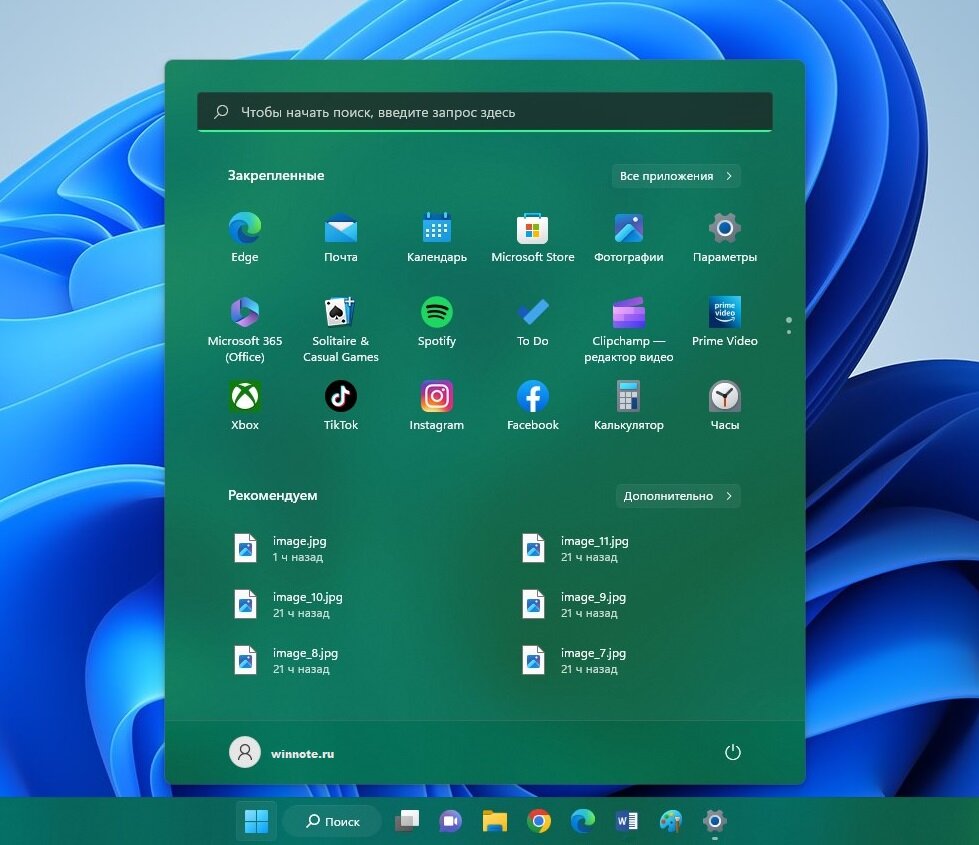Open Task View on the taskbar
The image size is (979, 845).
point(408,821)
